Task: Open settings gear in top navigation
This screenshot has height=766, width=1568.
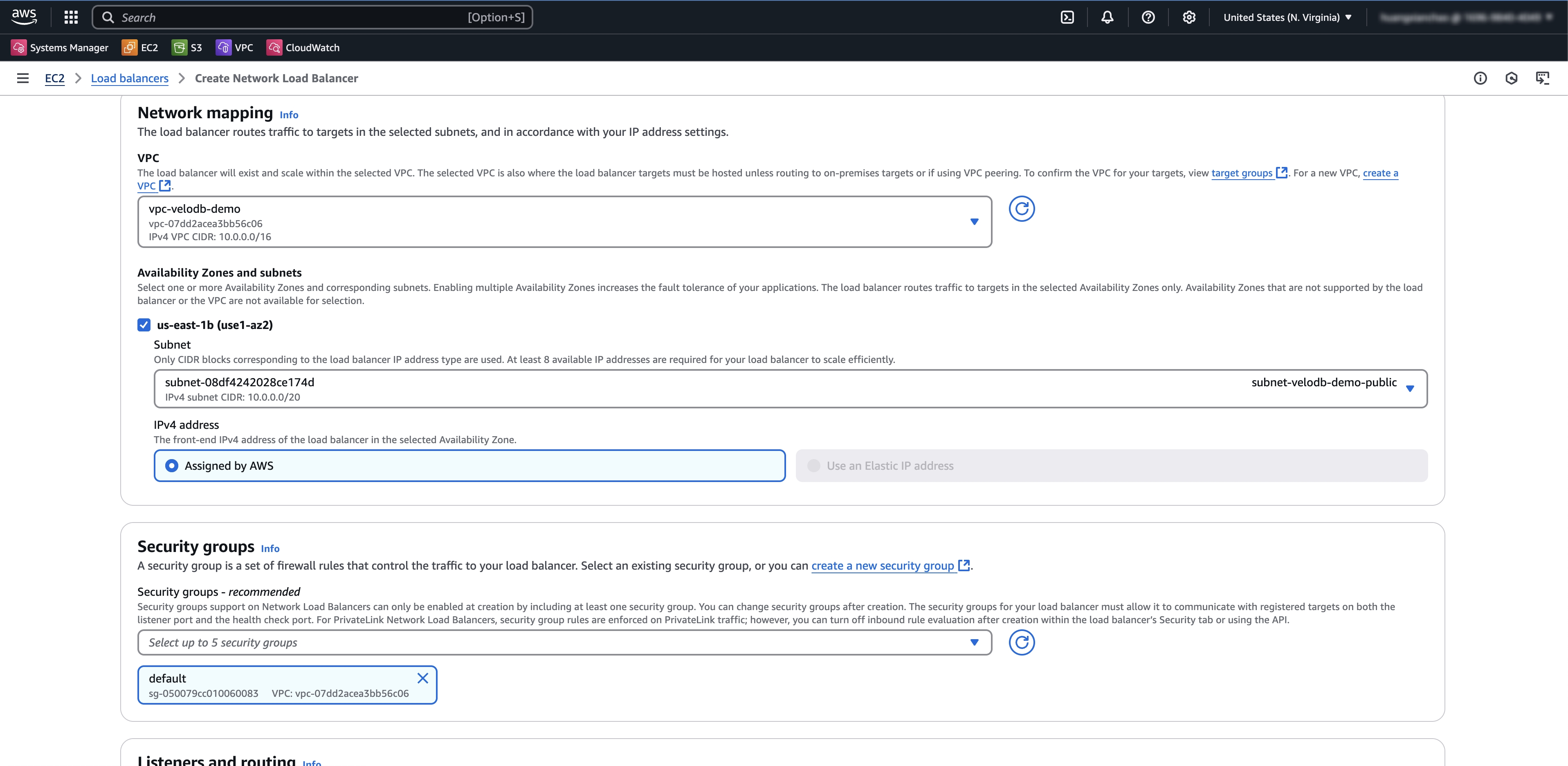Action: (x=1189, y=17)
